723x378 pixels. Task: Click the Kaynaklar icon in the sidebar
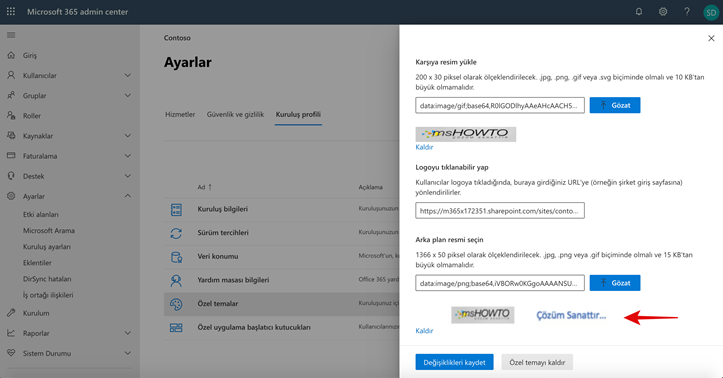coord(11,136)
